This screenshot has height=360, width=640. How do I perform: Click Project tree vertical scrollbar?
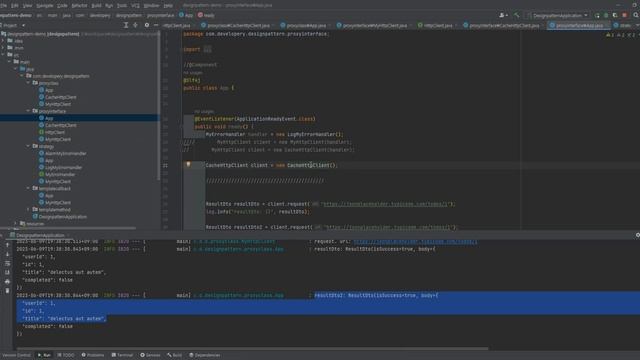[158, 106]
